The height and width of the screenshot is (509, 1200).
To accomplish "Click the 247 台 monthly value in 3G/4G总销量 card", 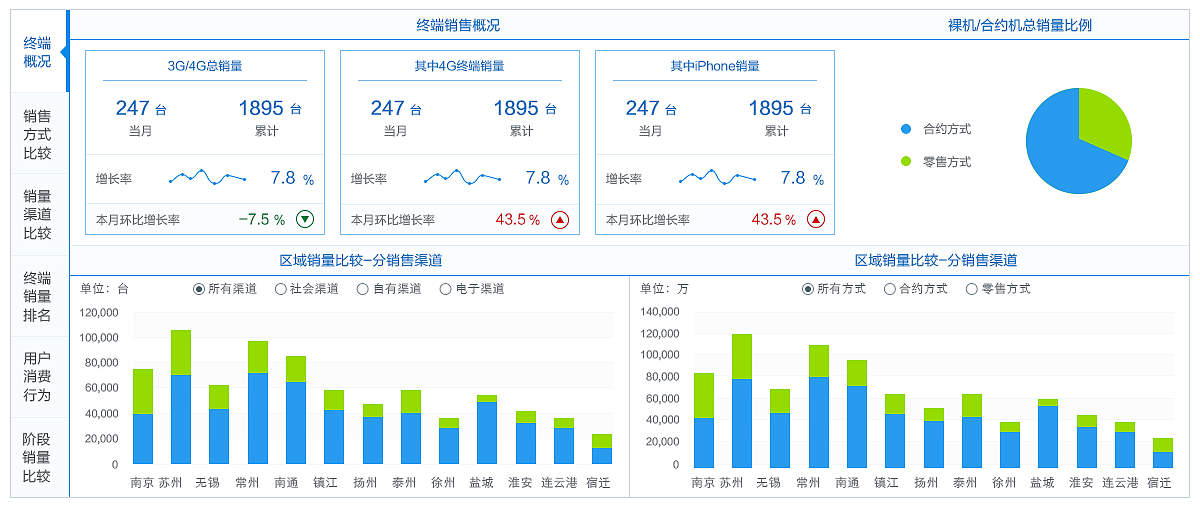I will [x=141, y=108].
